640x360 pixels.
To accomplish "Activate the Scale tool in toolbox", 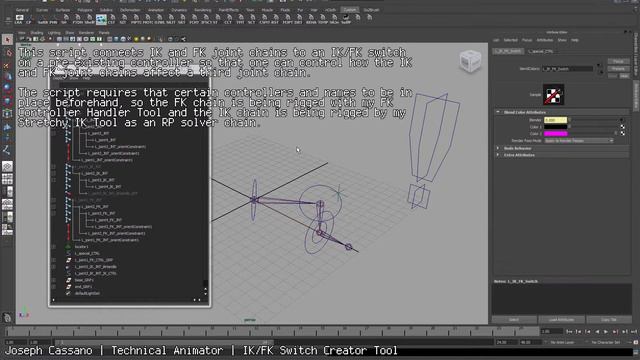I will 7,100.
